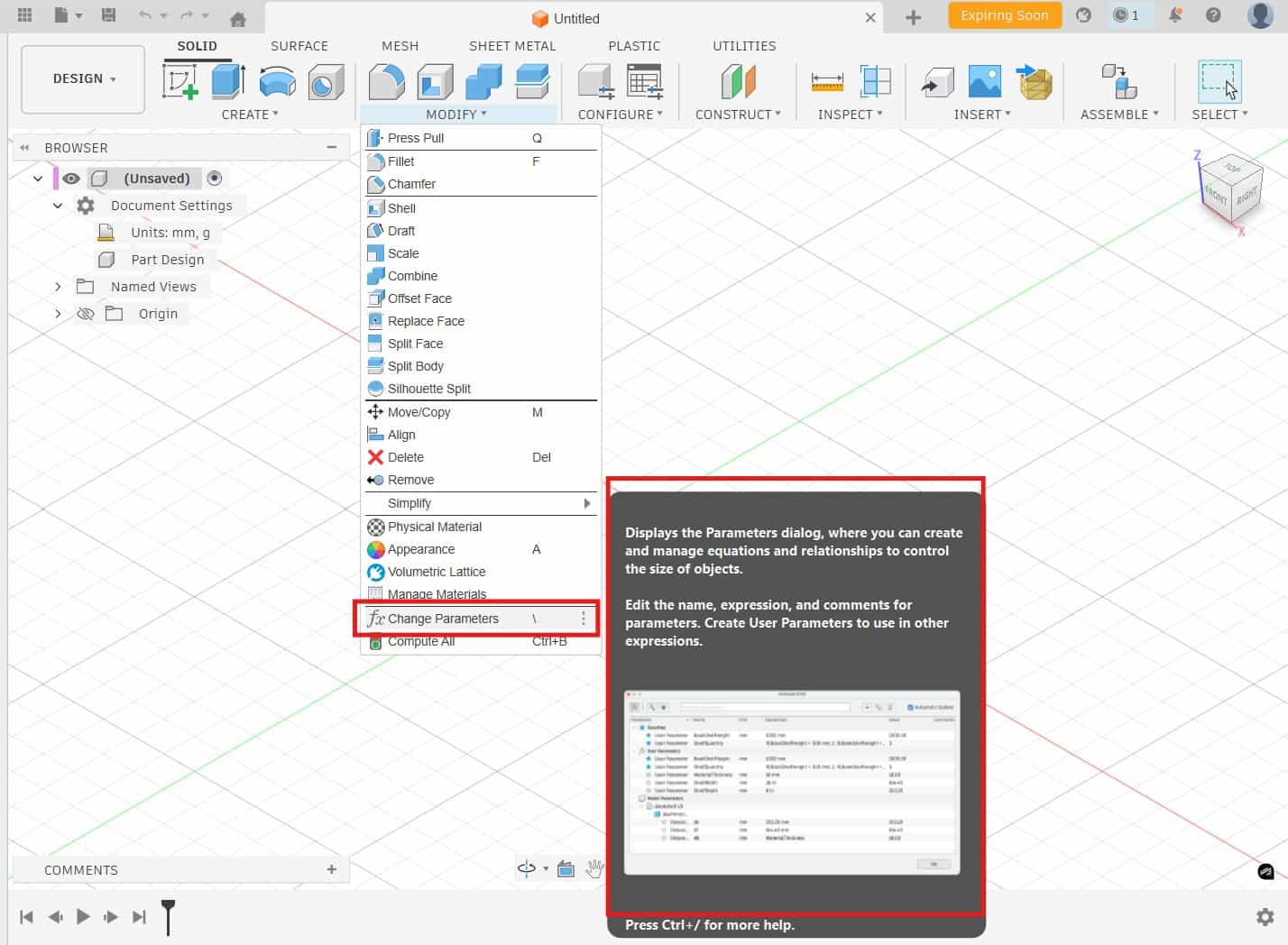Select the Construct plane tool icon

[x=738, y=82]
